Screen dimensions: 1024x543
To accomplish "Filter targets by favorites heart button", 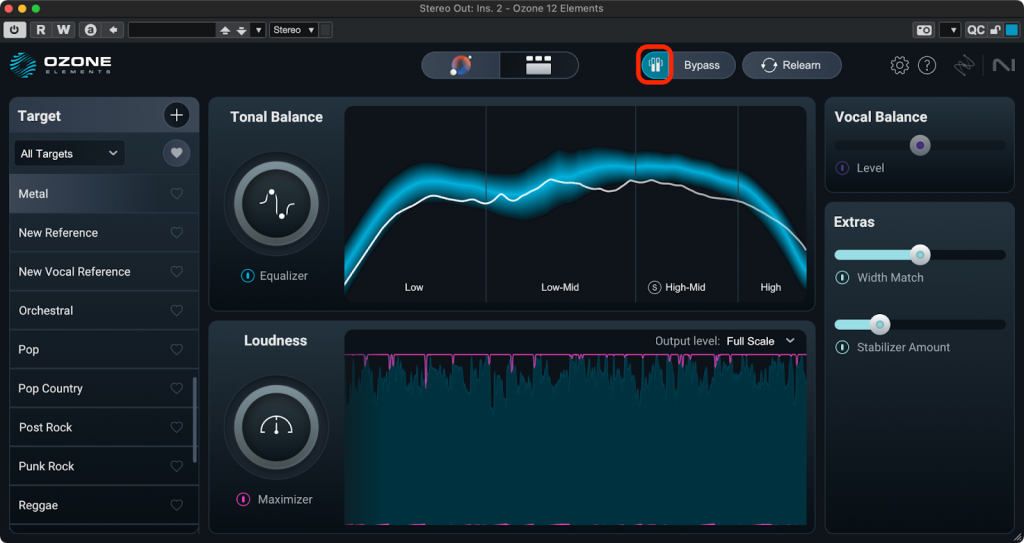I will (176, 153).
